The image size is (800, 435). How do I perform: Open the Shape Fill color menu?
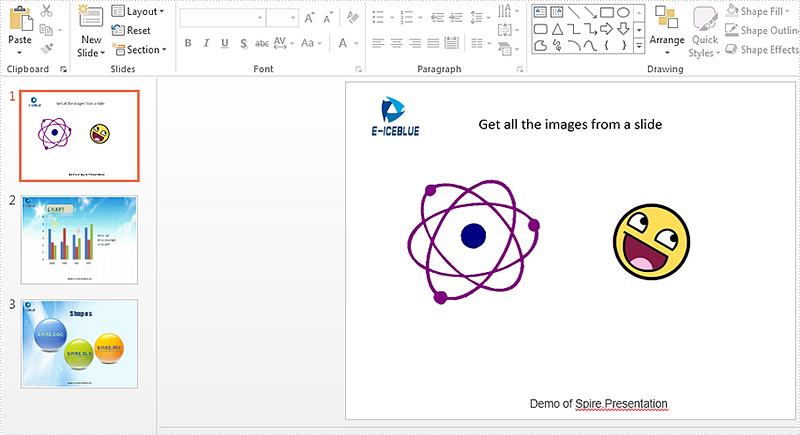click(x=758, y=11)
